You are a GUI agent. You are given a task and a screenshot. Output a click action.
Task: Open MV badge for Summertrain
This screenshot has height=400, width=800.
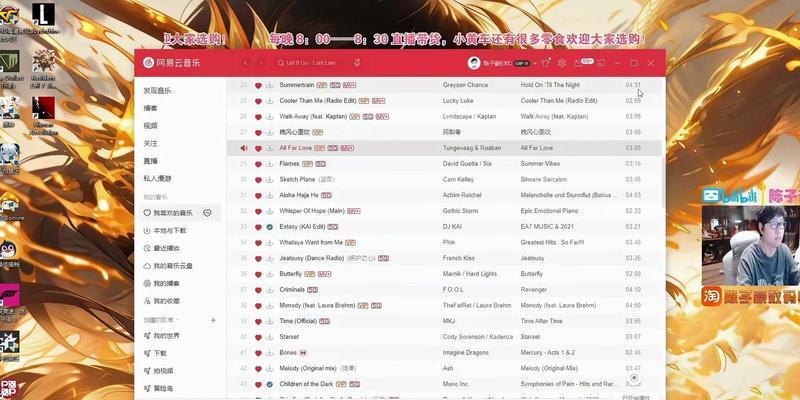pos(349,85)
